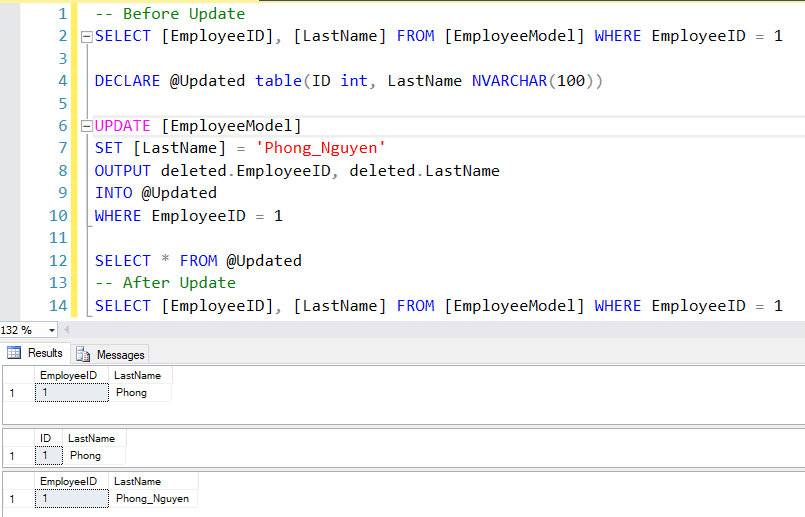Select EmployeeID cell value 1 in third grid
Viewport: 805px width, 517px height.
pos(71,499)
